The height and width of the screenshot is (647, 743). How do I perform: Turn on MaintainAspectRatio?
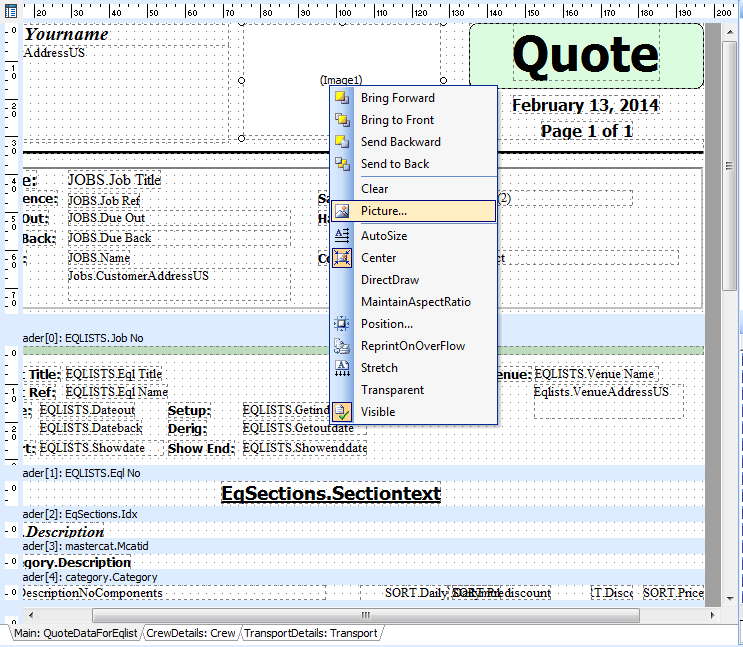pos(415,302)
